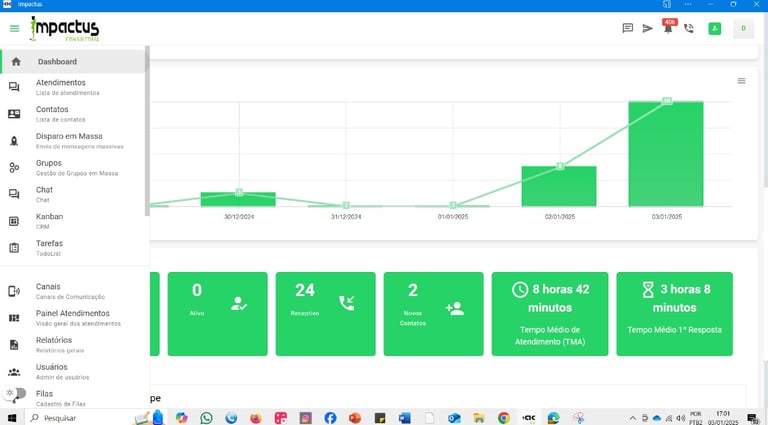Open Disparo em Massa menu item
The width and height of the screenshot is (768, 425).
(x=73, y=141)
